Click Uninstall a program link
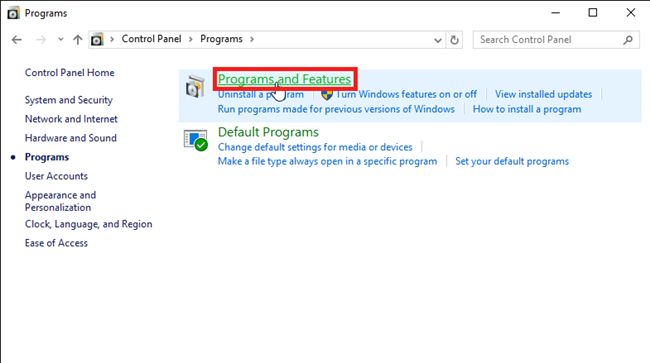The image size is (650, 363). pyautogui.click(x=261, y=94)
